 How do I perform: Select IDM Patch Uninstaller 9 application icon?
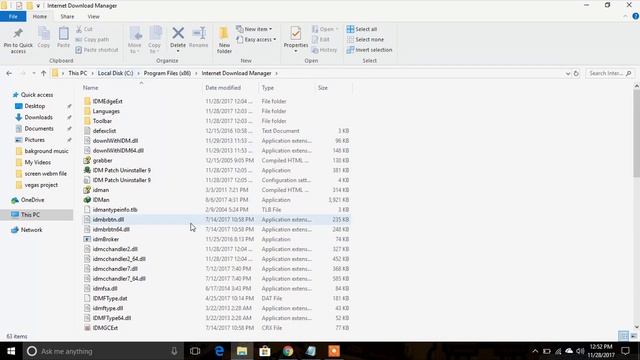(x=87, y=170)
